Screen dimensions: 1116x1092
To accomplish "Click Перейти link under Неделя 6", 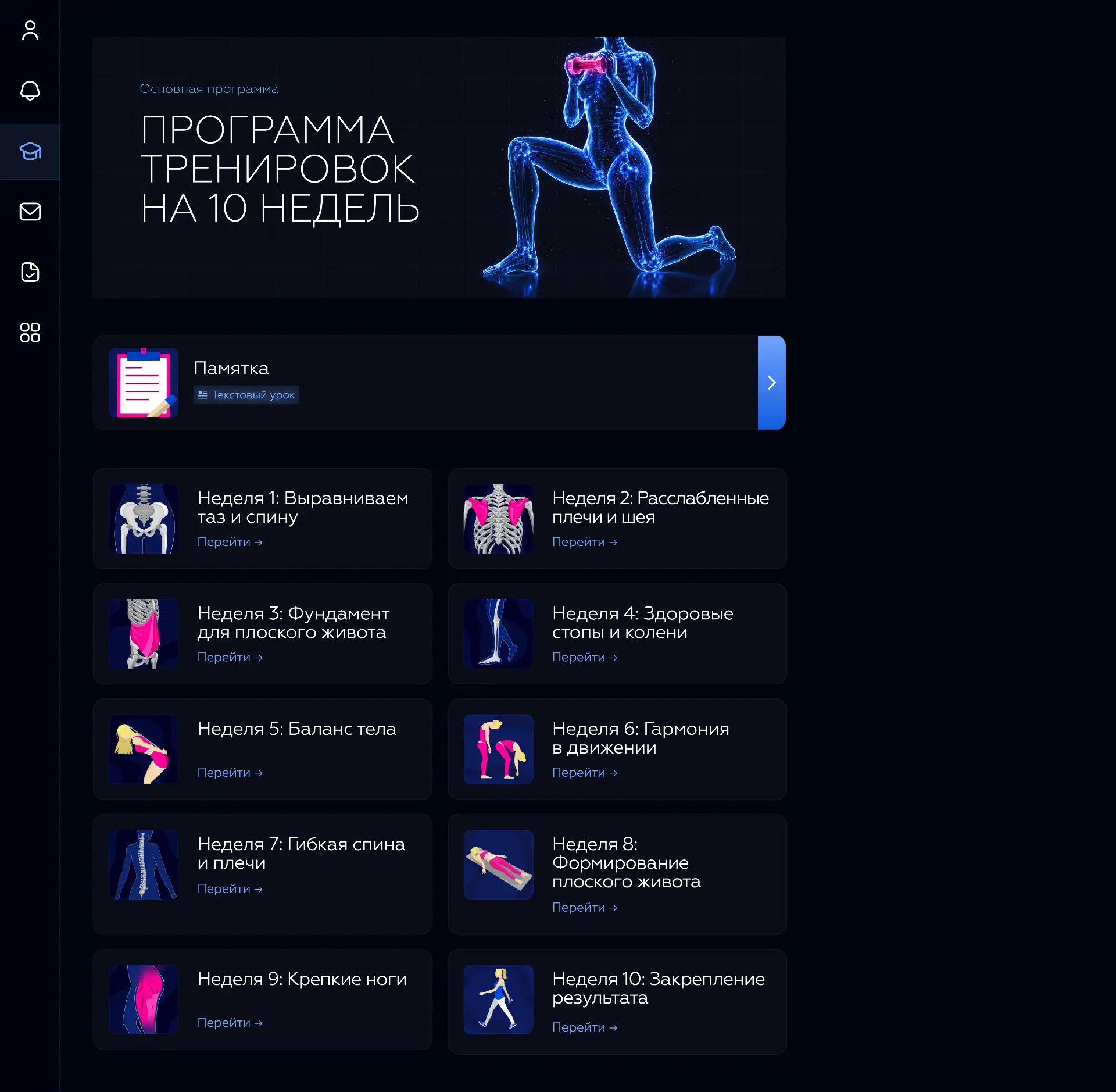I will [x=585, y=773].
